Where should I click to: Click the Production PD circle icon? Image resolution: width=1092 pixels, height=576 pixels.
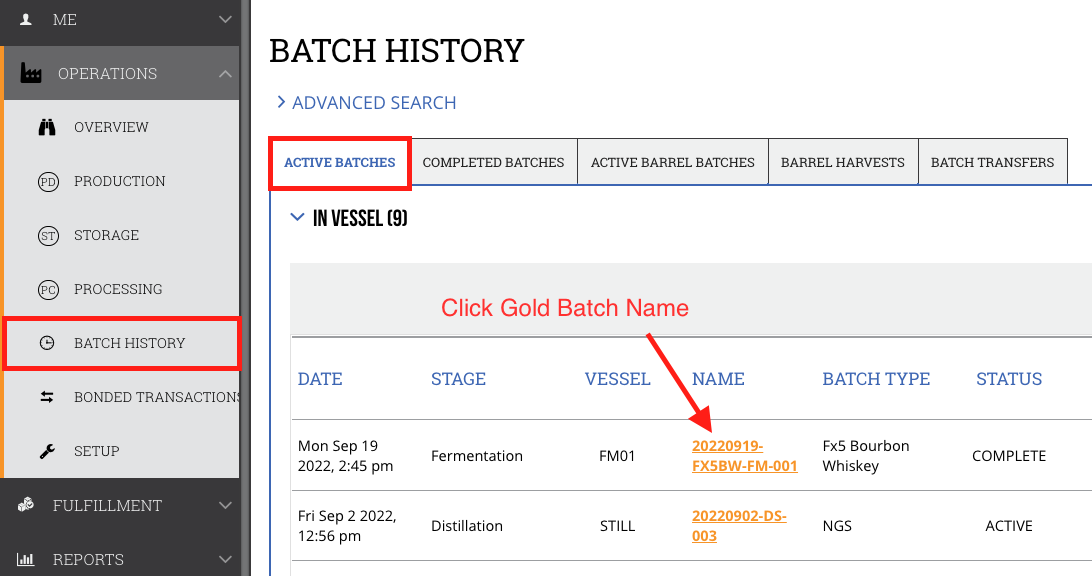[x=48, y=182]
